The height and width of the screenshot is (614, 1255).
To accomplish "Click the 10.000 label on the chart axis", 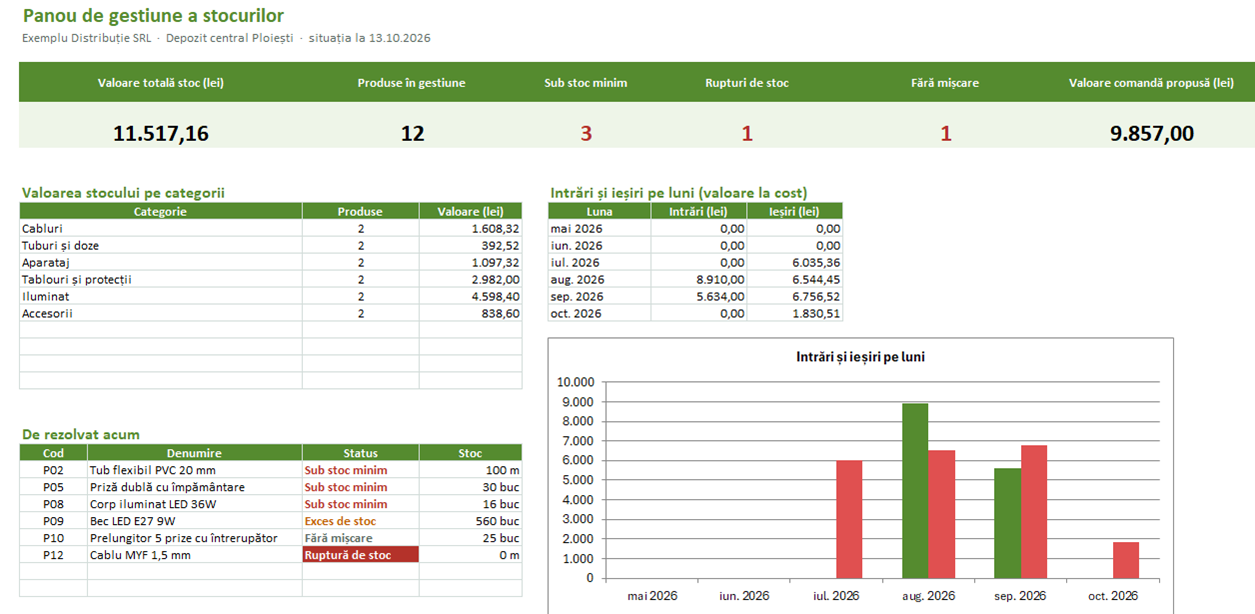I will pyautogui.click(x=575, y=382).
